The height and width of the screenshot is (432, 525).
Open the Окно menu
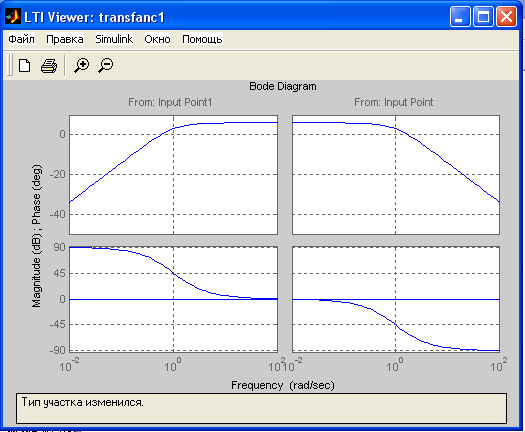(157, 39)
